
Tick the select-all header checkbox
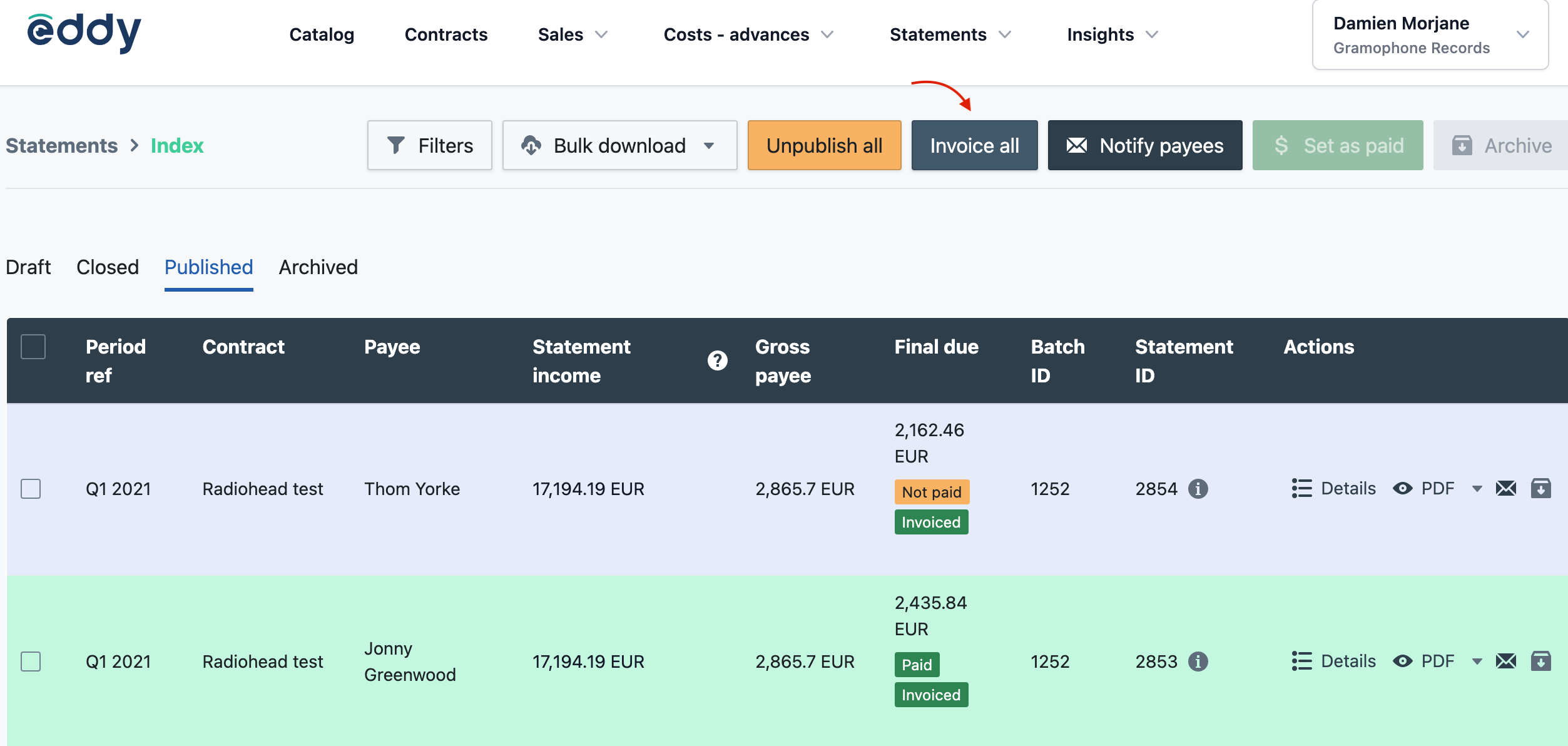tap(33, 347)
